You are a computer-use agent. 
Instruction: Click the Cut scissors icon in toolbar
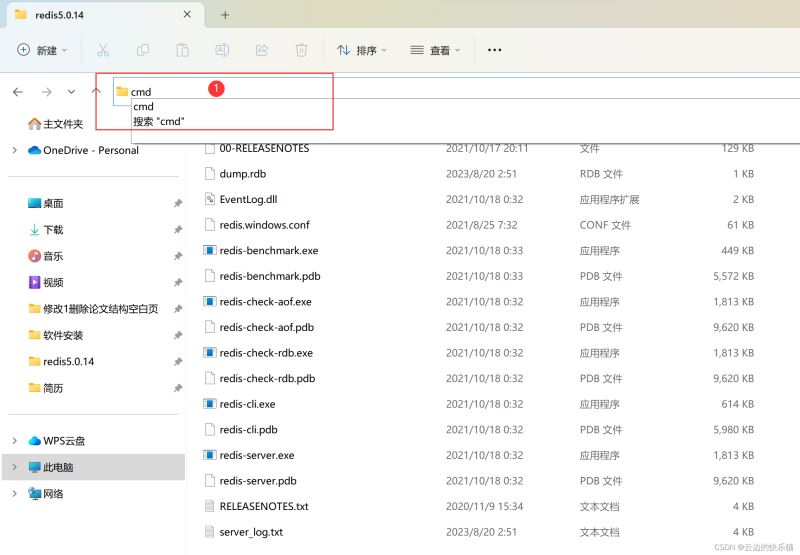103,50
